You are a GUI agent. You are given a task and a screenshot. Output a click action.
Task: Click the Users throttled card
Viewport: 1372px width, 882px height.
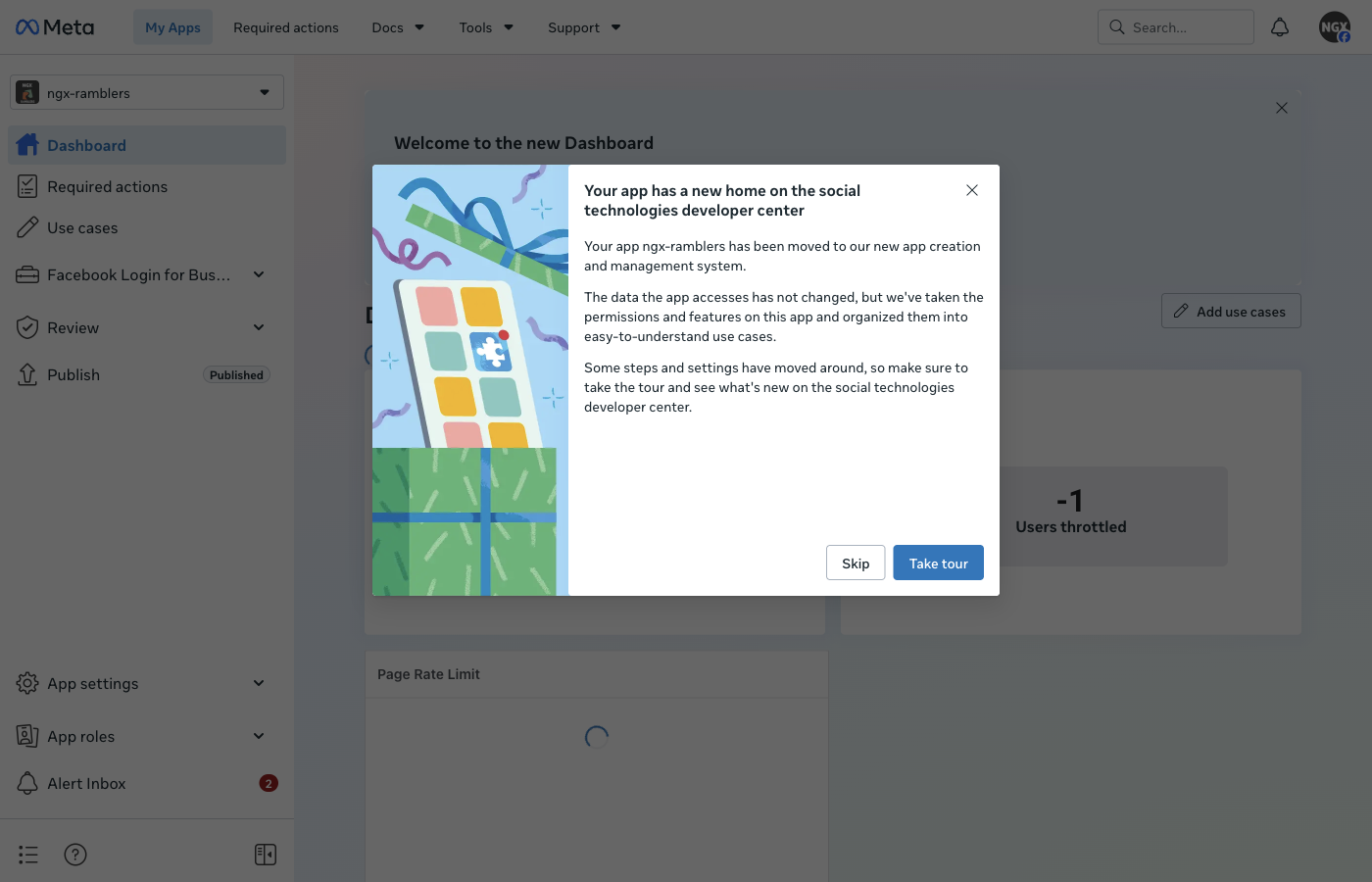(1071, 515)
